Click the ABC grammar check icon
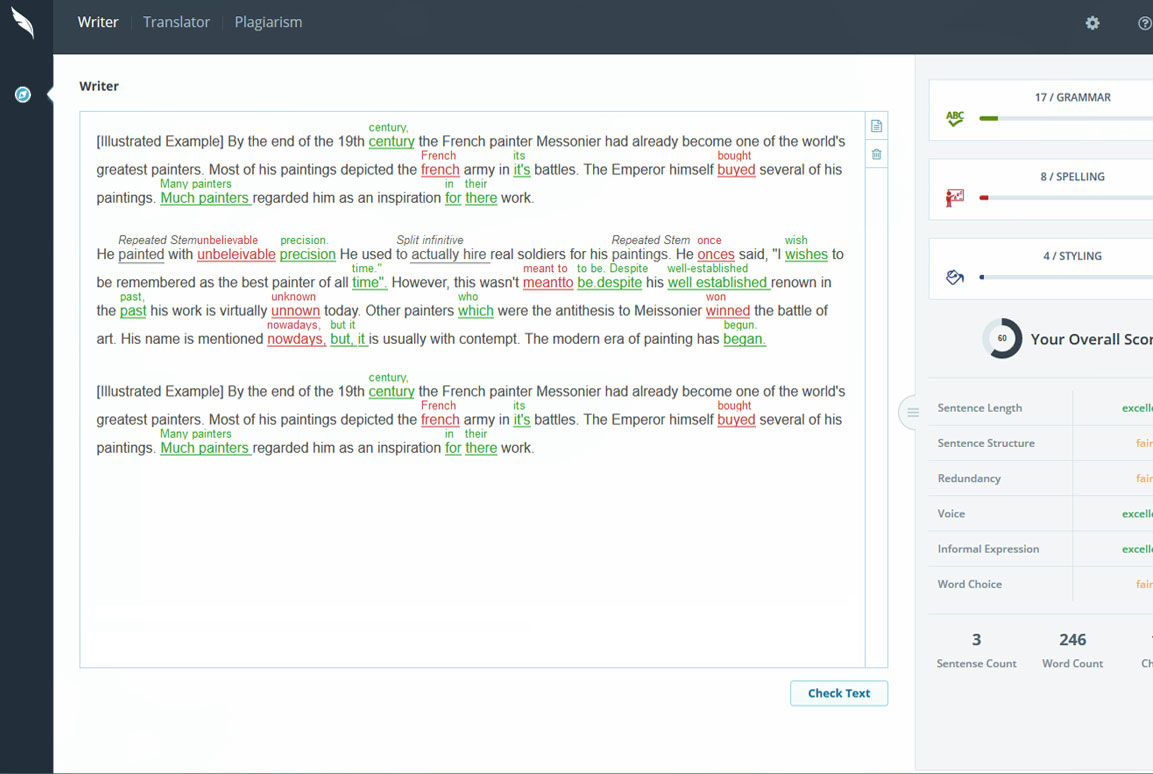The image size is (1153, 774). tap(954, 118)
